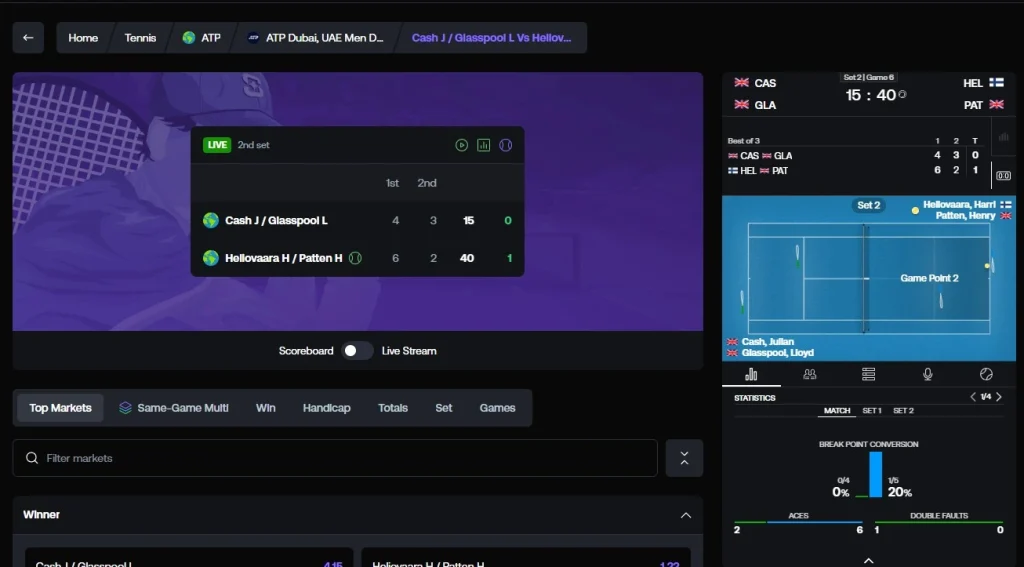1024x567 pixels.
Task: Go to Tennis breadcrumb
Action: pyautogui.click(x=140, y=38)
